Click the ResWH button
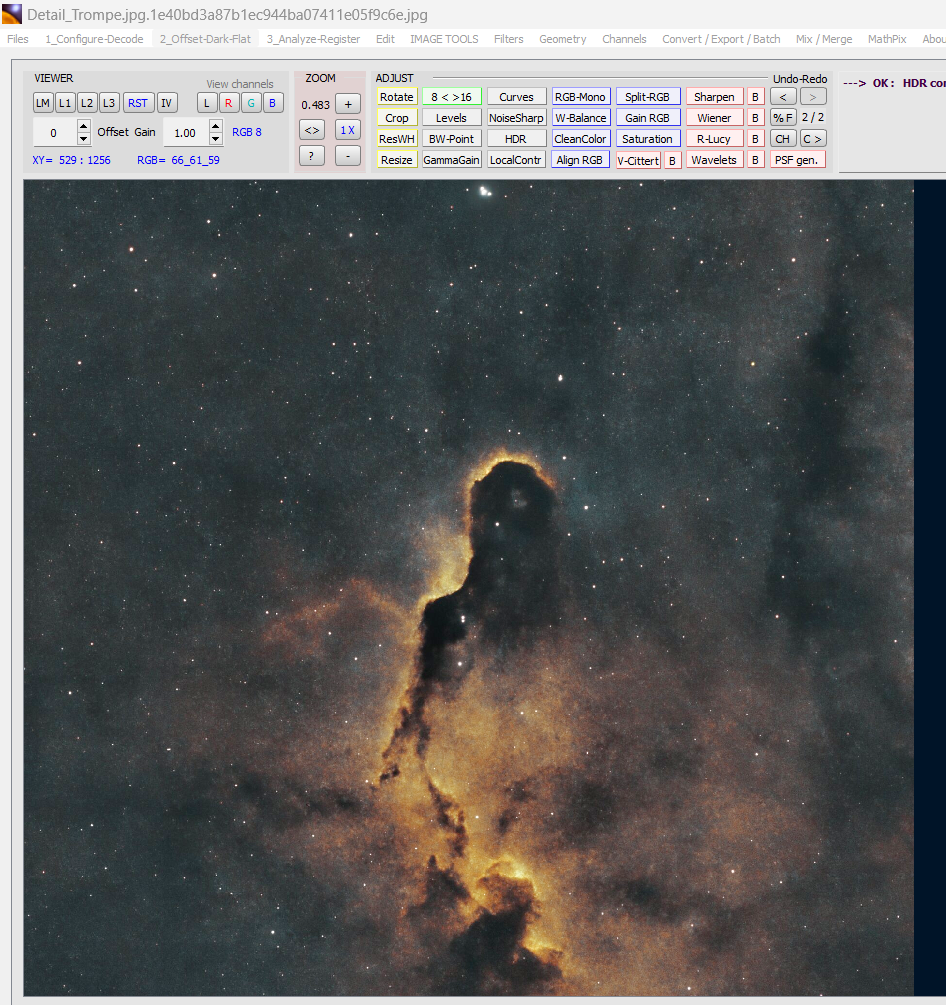 click(397, 139)
